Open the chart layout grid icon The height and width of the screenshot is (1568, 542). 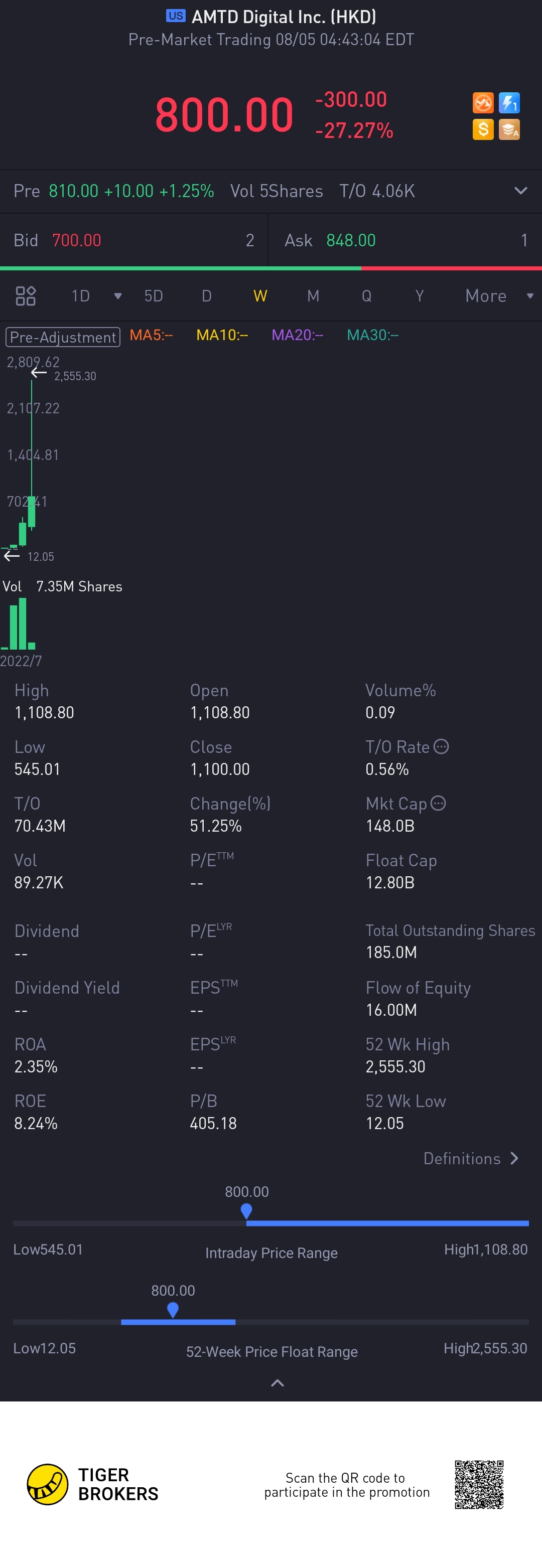coord(26,296)
